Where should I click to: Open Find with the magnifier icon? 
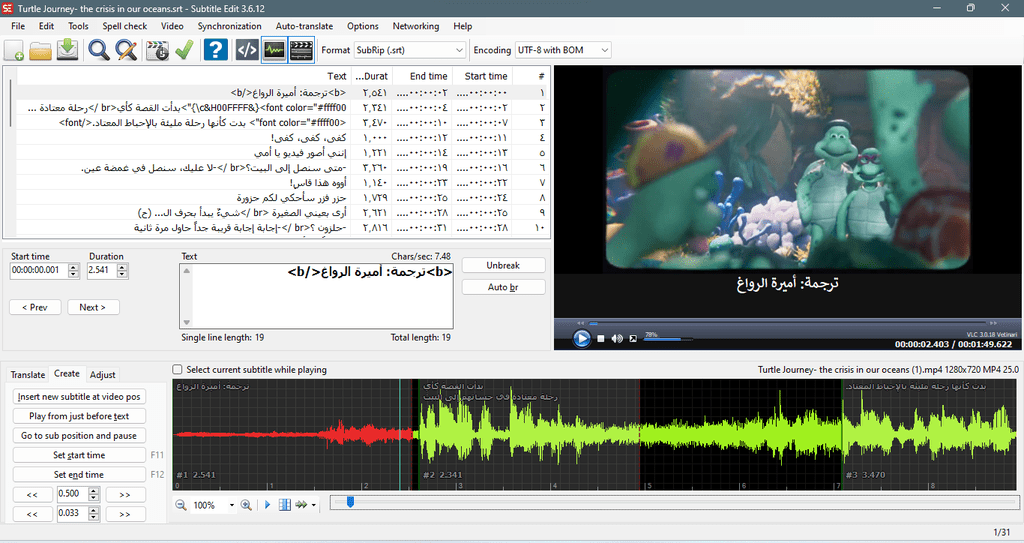pyautogui.click(x=99, y=50)
